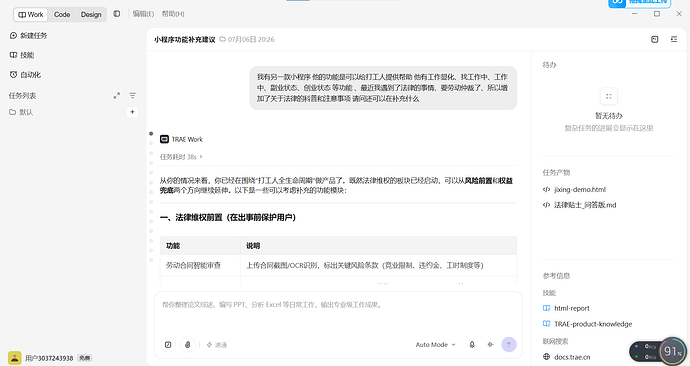This screenshot has width=690, height=366.
Task: Switch to the Work tab
Action: coord(30,15)
